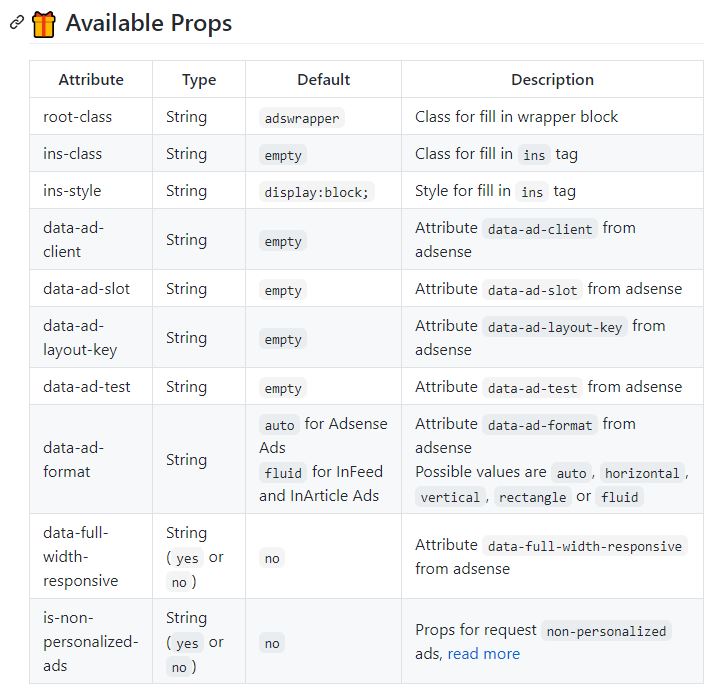Click the horizontal value code
The width and height of the screenshot is (719, 695).
pyautogui.click(x=642, y=473)
